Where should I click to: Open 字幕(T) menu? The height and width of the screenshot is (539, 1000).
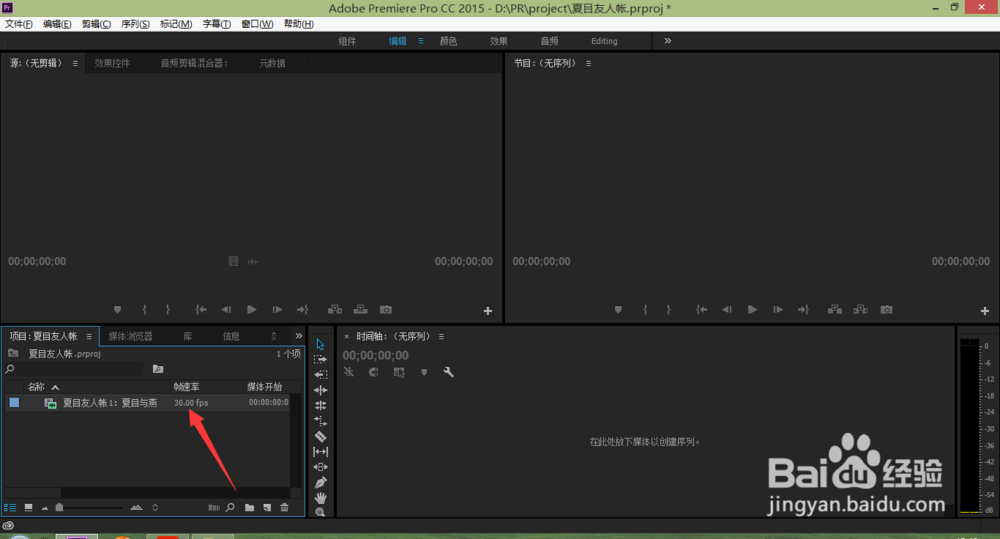click(216, 24)
